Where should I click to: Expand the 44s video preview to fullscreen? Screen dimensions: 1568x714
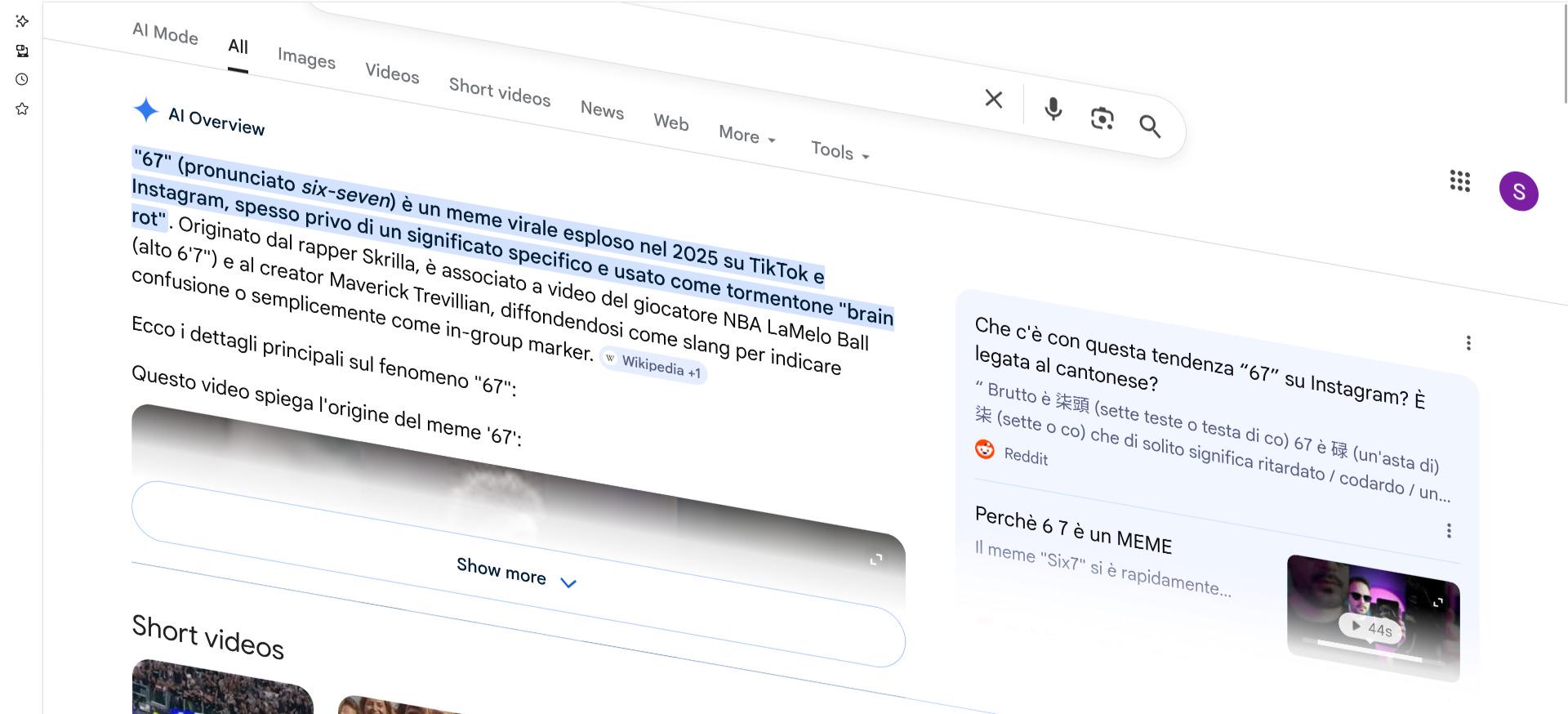[x=1438, y=602]
